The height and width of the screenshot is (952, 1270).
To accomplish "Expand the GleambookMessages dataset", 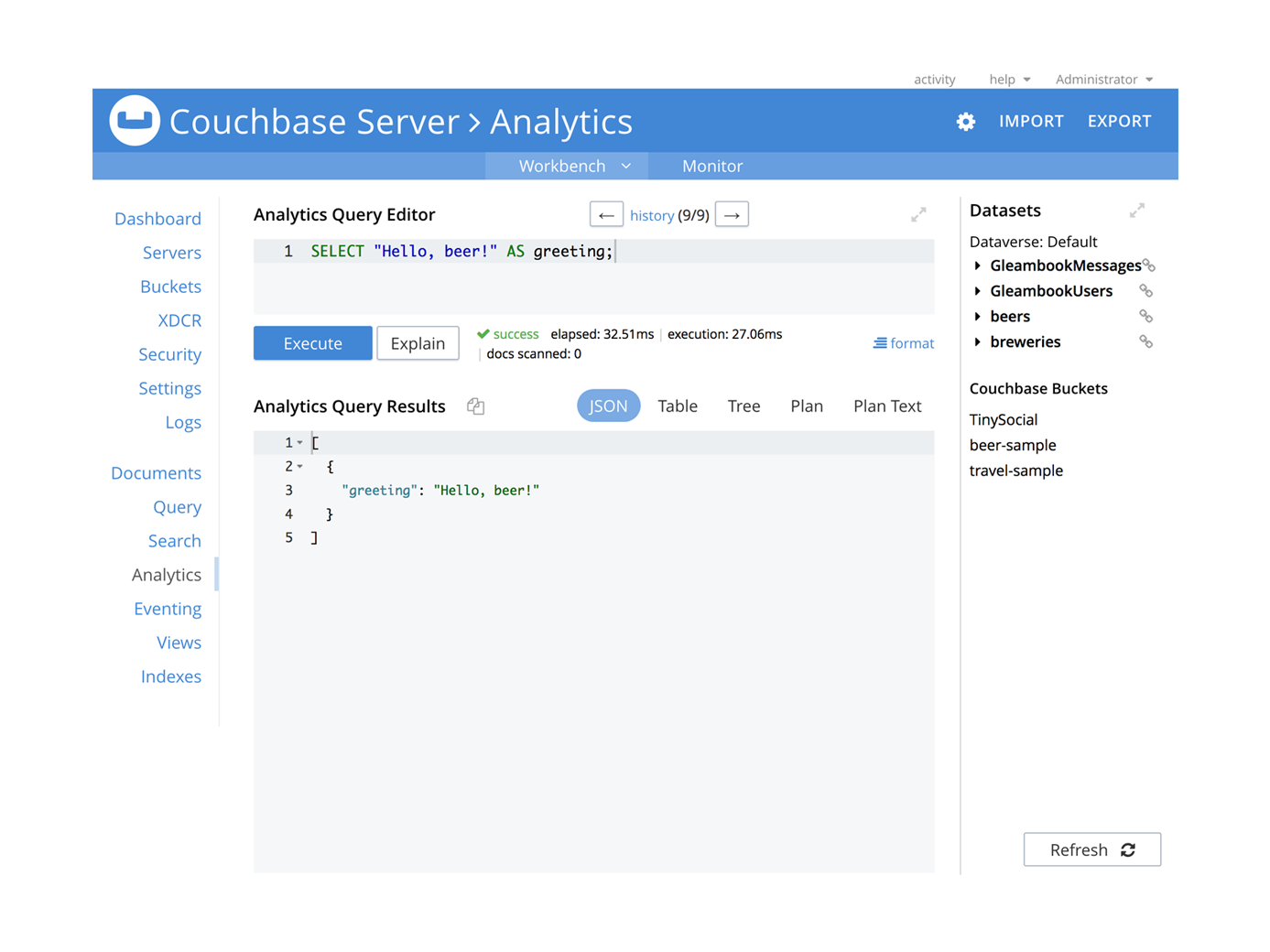I will point(978,265).
